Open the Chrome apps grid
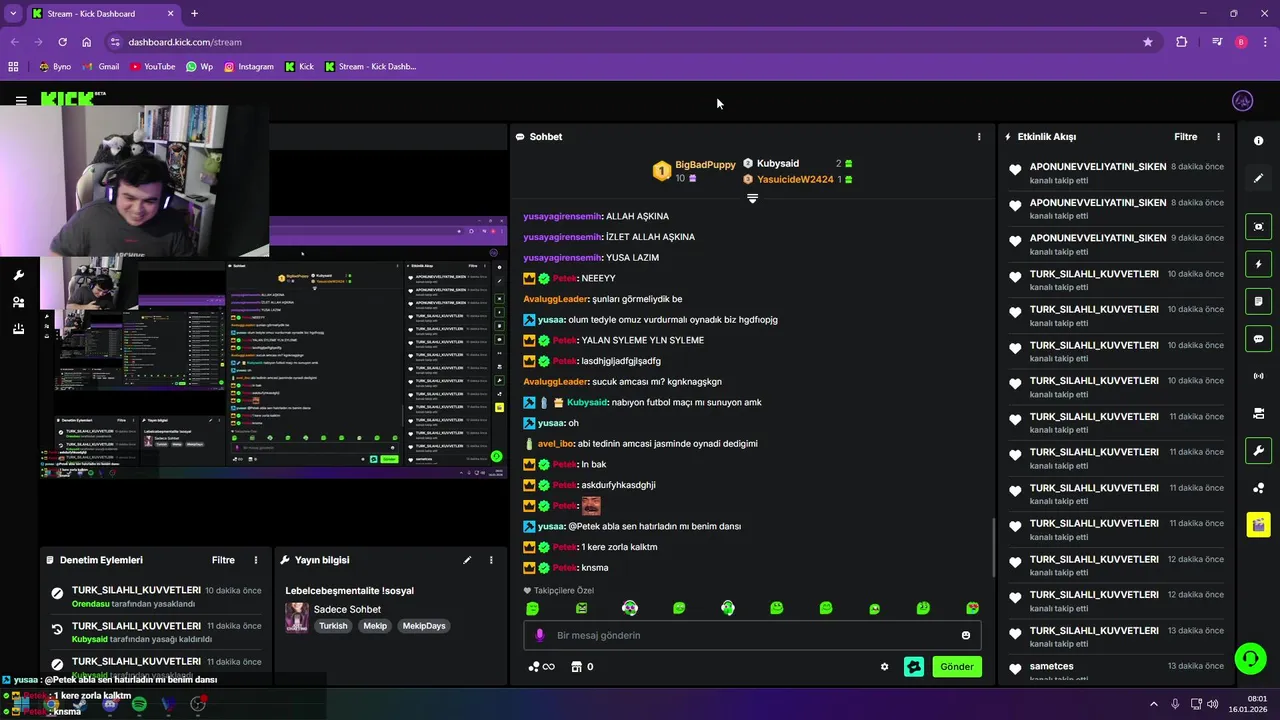Screen dimensions: 1280x720 [x=13, y=67]
